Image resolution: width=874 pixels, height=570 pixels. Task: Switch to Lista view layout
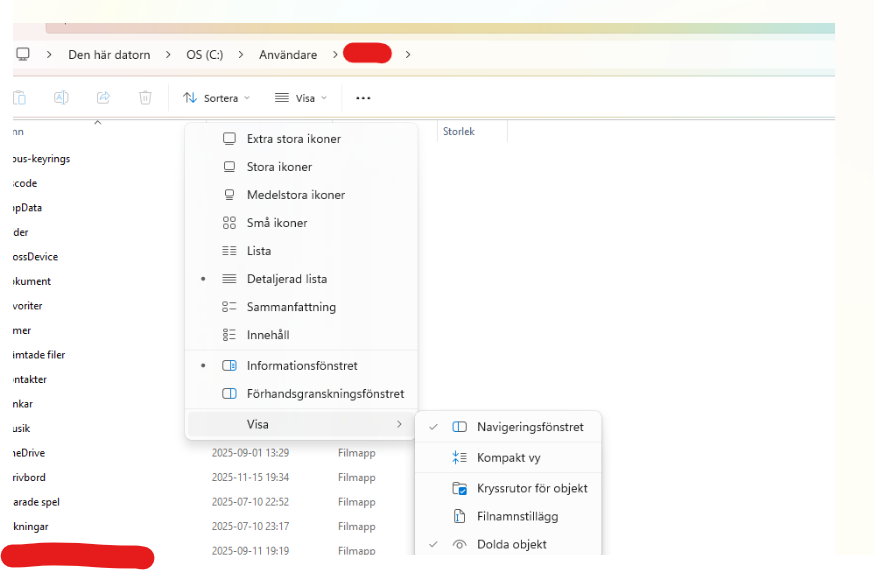(259, 251)
